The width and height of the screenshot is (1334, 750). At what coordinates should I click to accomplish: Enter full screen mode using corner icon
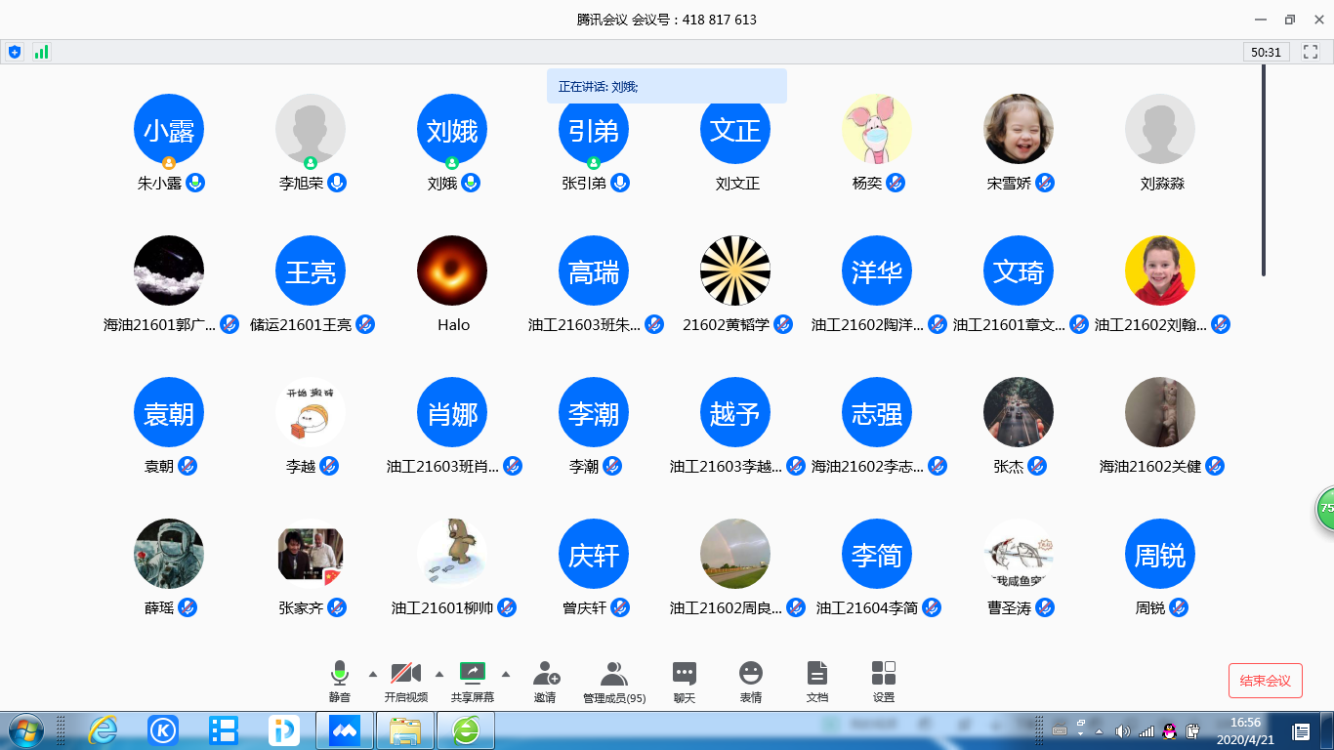[x=1310, y=52]
